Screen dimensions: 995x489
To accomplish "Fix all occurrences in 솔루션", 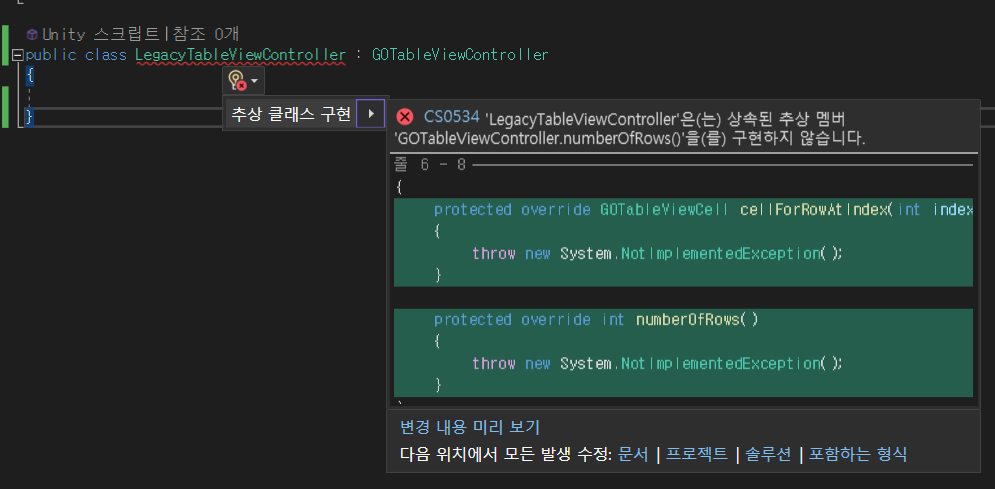I will (x=768, y=454).
